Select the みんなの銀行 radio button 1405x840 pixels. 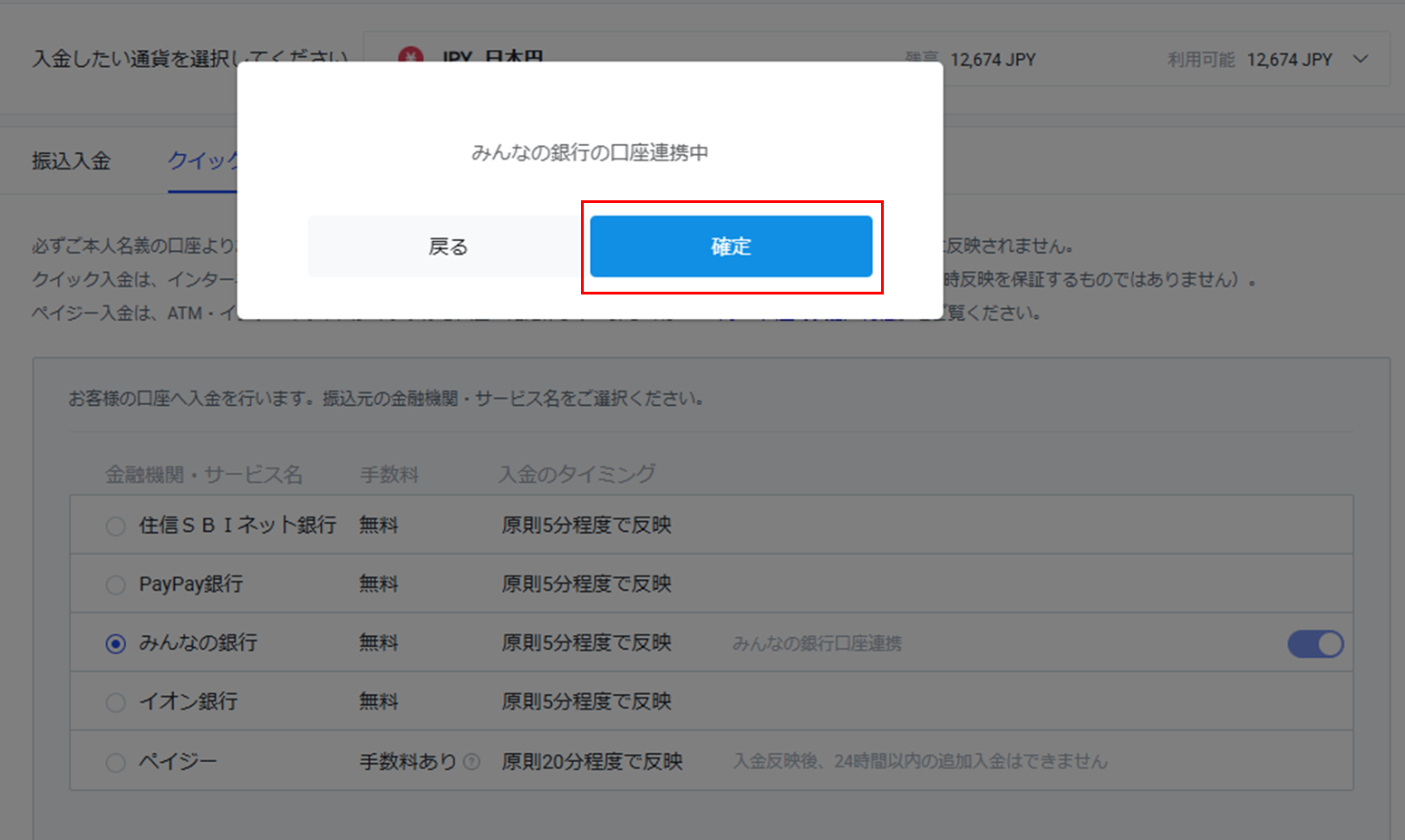pos(115,644)
